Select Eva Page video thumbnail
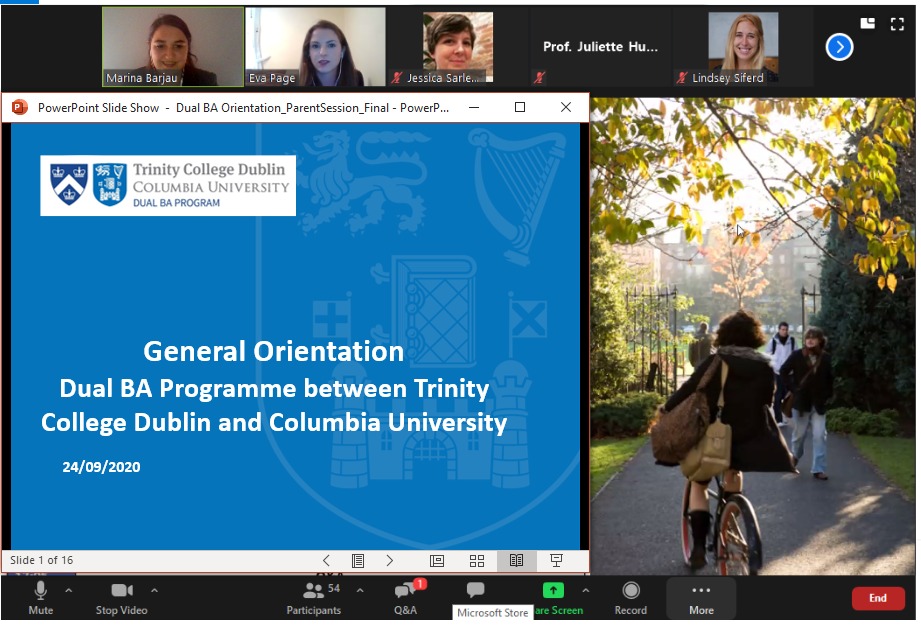The image size is (921, 626). (x=315, y=47)
